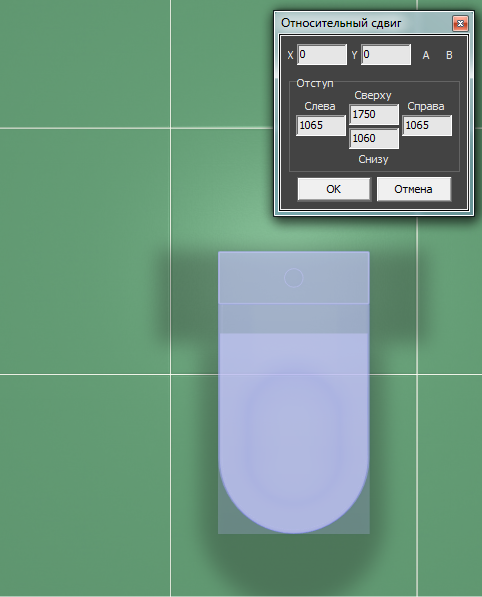482x597 pixels.
Task: Click the Отступ group heading
Action: [x=315, y=83]
